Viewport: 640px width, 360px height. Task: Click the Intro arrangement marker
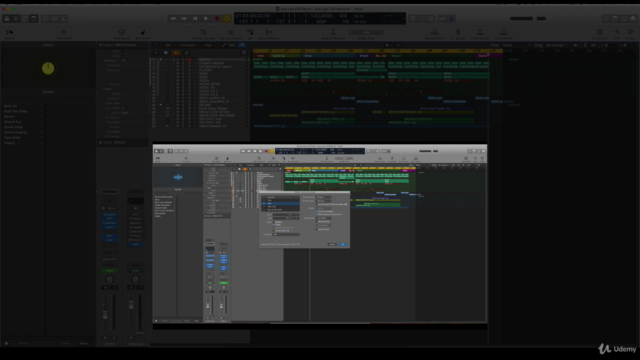pyautogui.click(x=260, y=56)
